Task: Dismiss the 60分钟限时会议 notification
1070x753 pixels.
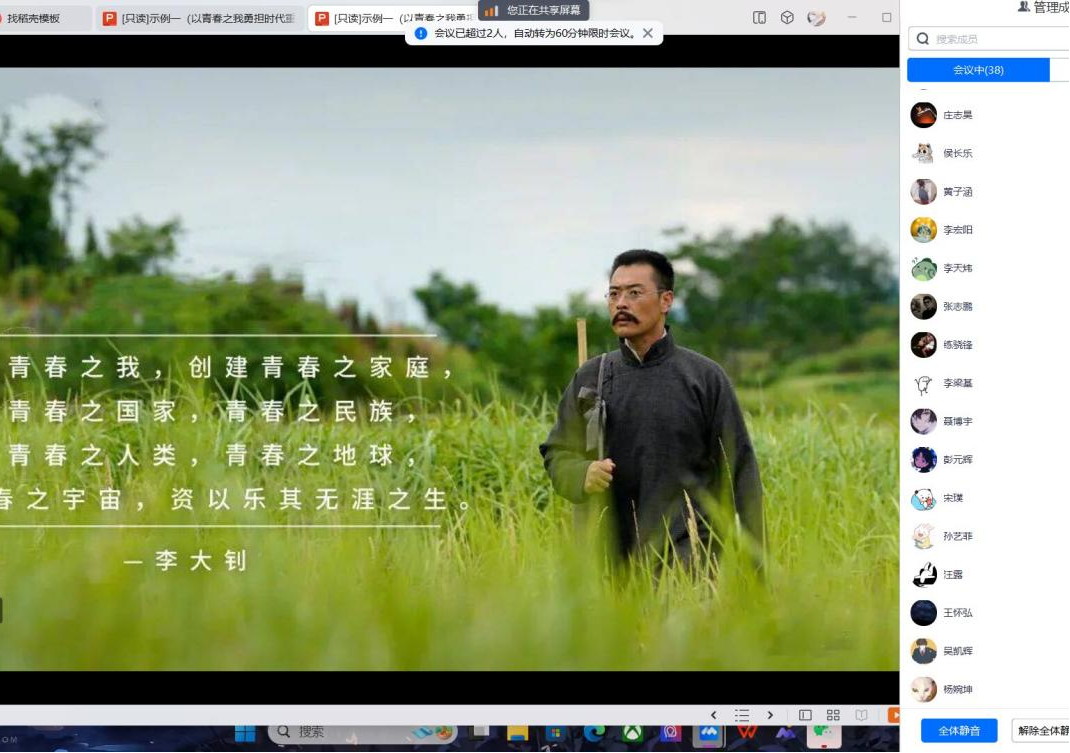Action: (x=648, y=33)
